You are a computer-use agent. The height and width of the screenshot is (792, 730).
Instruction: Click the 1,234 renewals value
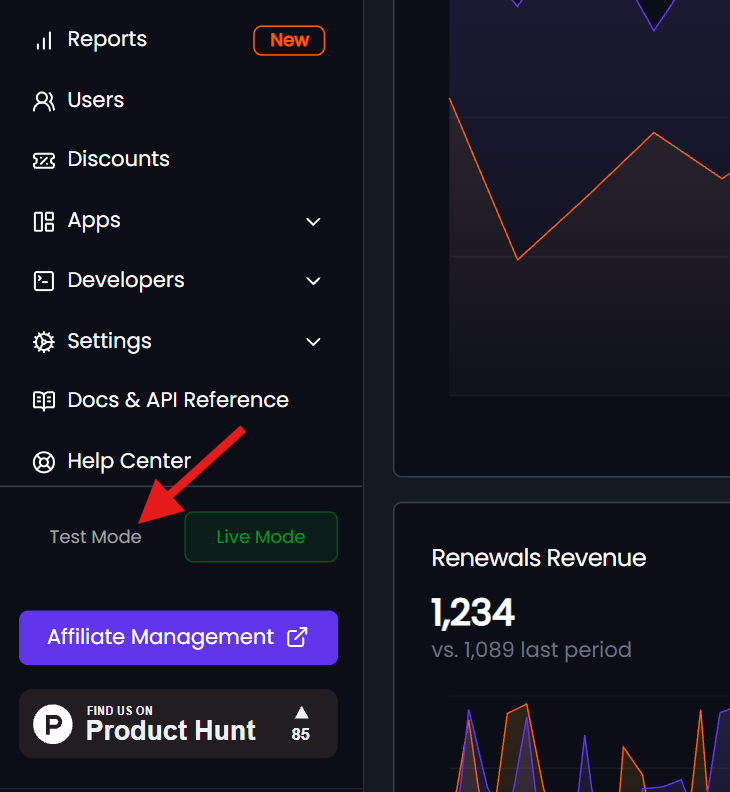click(x=473, y=613)
